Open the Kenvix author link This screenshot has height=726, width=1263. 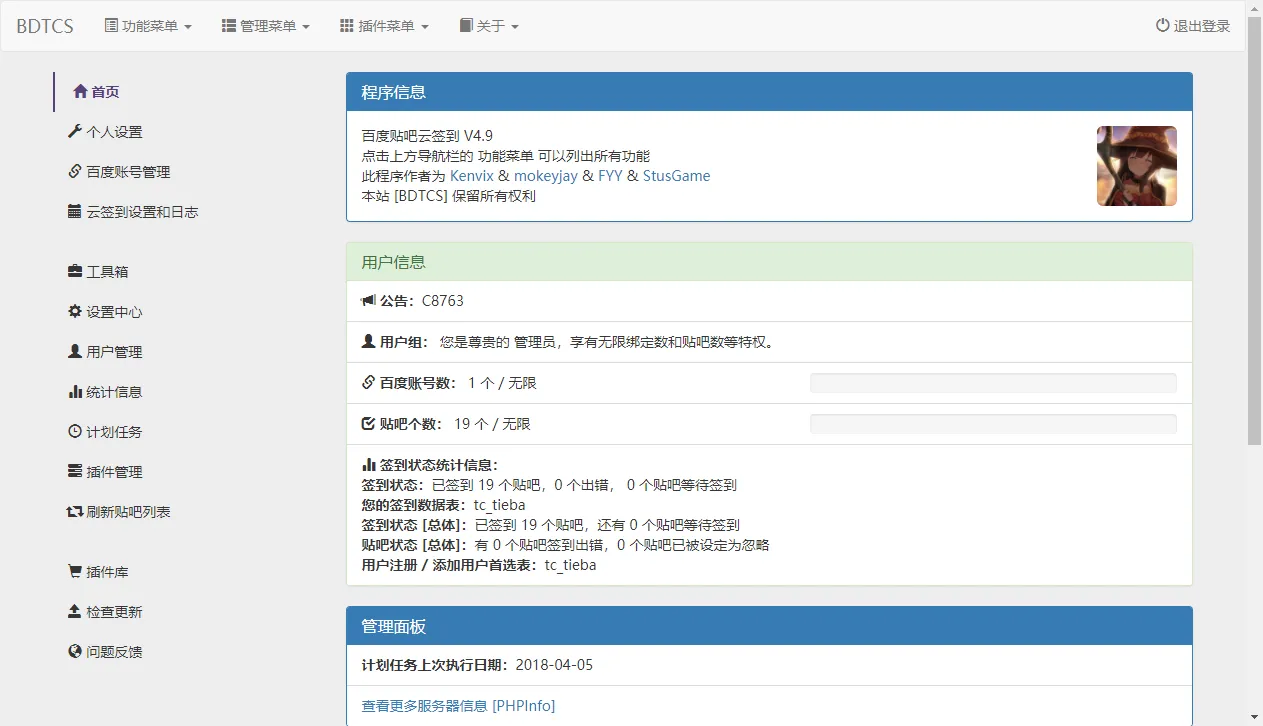[x=472, y=176]
